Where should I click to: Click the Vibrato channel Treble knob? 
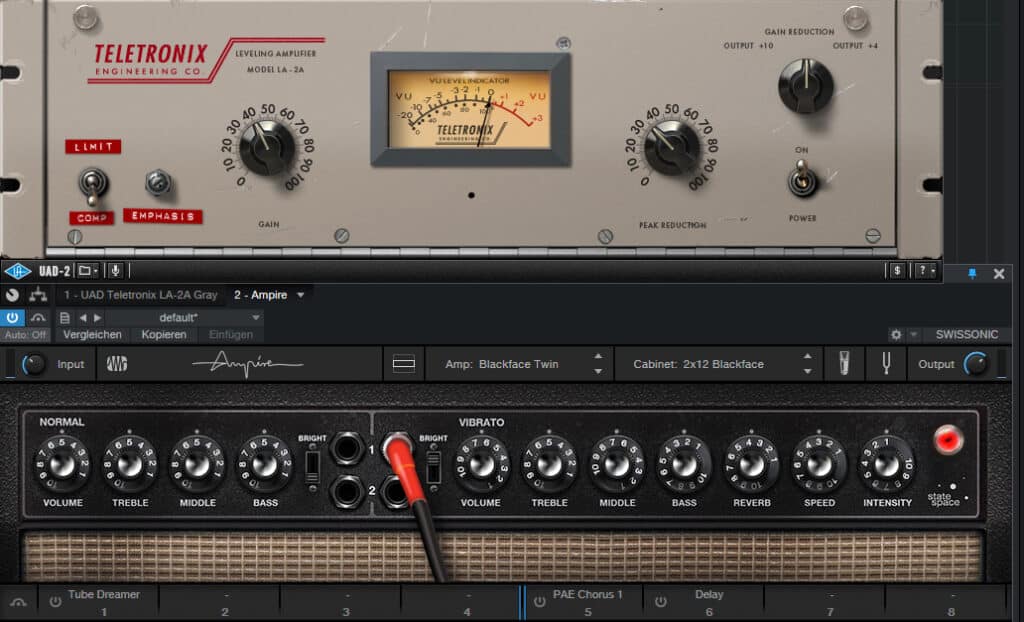[x=549, y=465]
